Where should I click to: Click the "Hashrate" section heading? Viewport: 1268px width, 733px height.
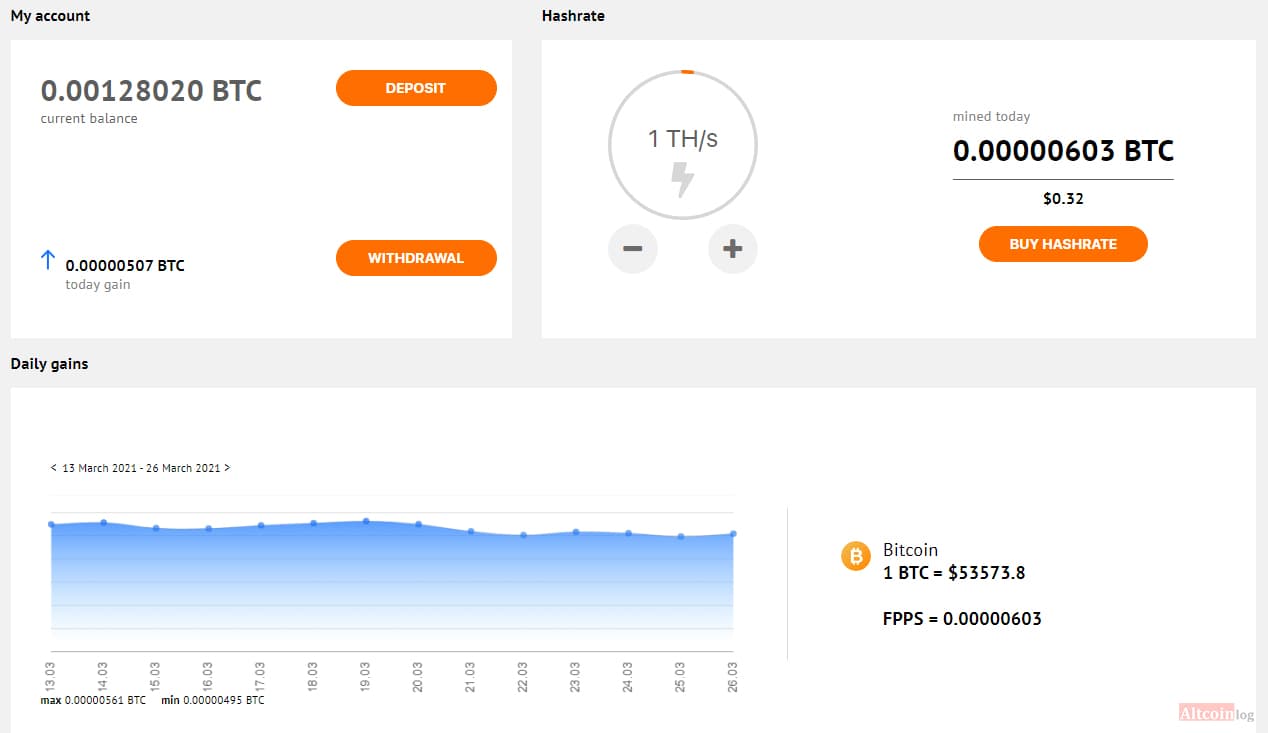(573, 16)
